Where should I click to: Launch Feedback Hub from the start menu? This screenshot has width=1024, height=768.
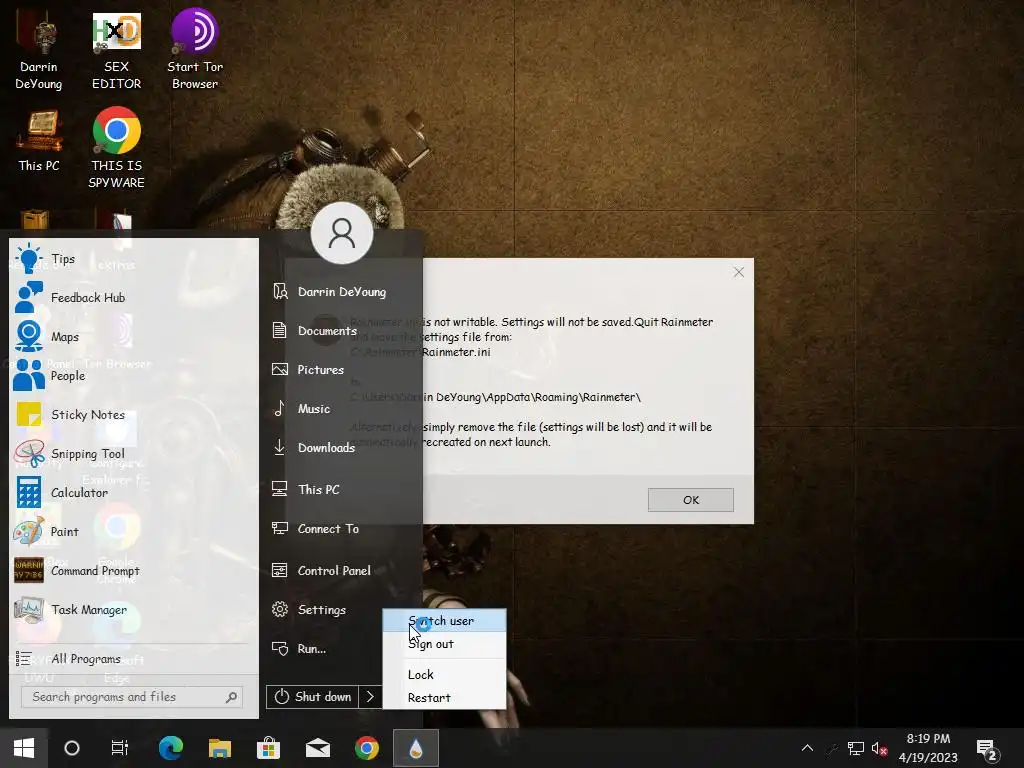[x=133, y=297]
